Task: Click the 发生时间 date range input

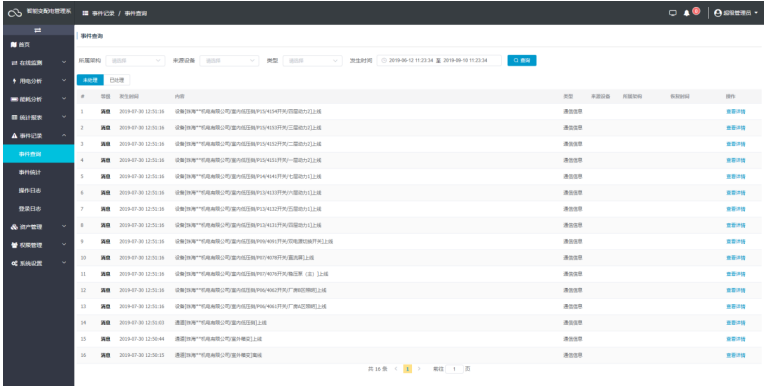Action: 439,61
